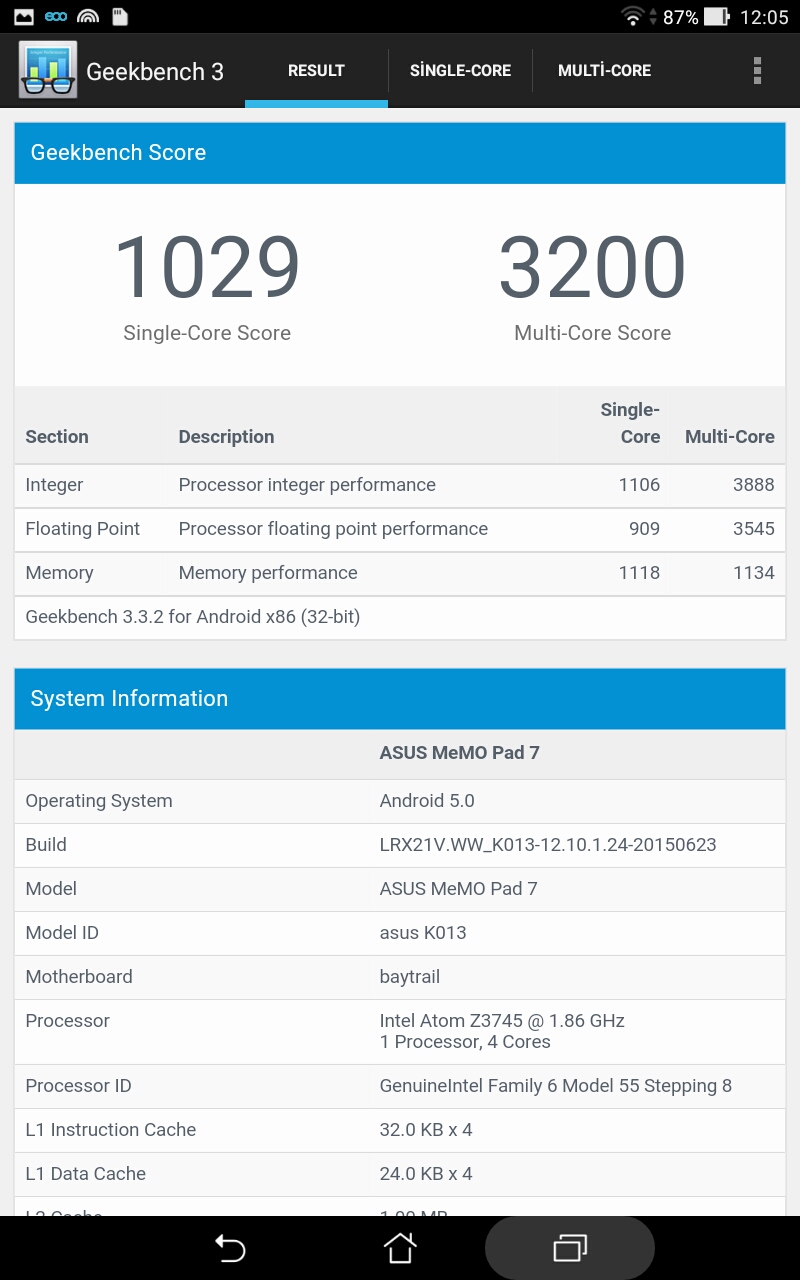Tap the 'Build' row label
Screen dimensions: 800x1280
(x=46, y=845)
